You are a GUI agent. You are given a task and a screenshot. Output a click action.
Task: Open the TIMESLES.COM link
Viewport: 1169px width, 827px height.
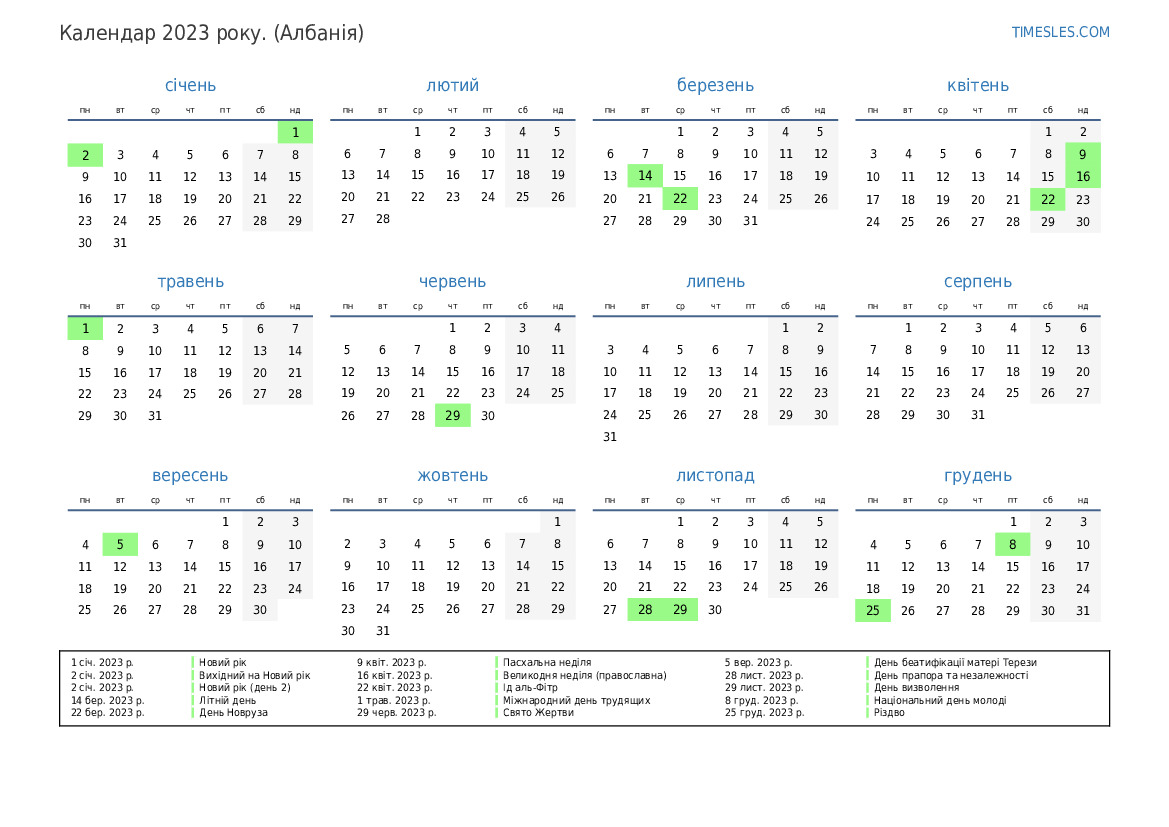(1060, 32)
